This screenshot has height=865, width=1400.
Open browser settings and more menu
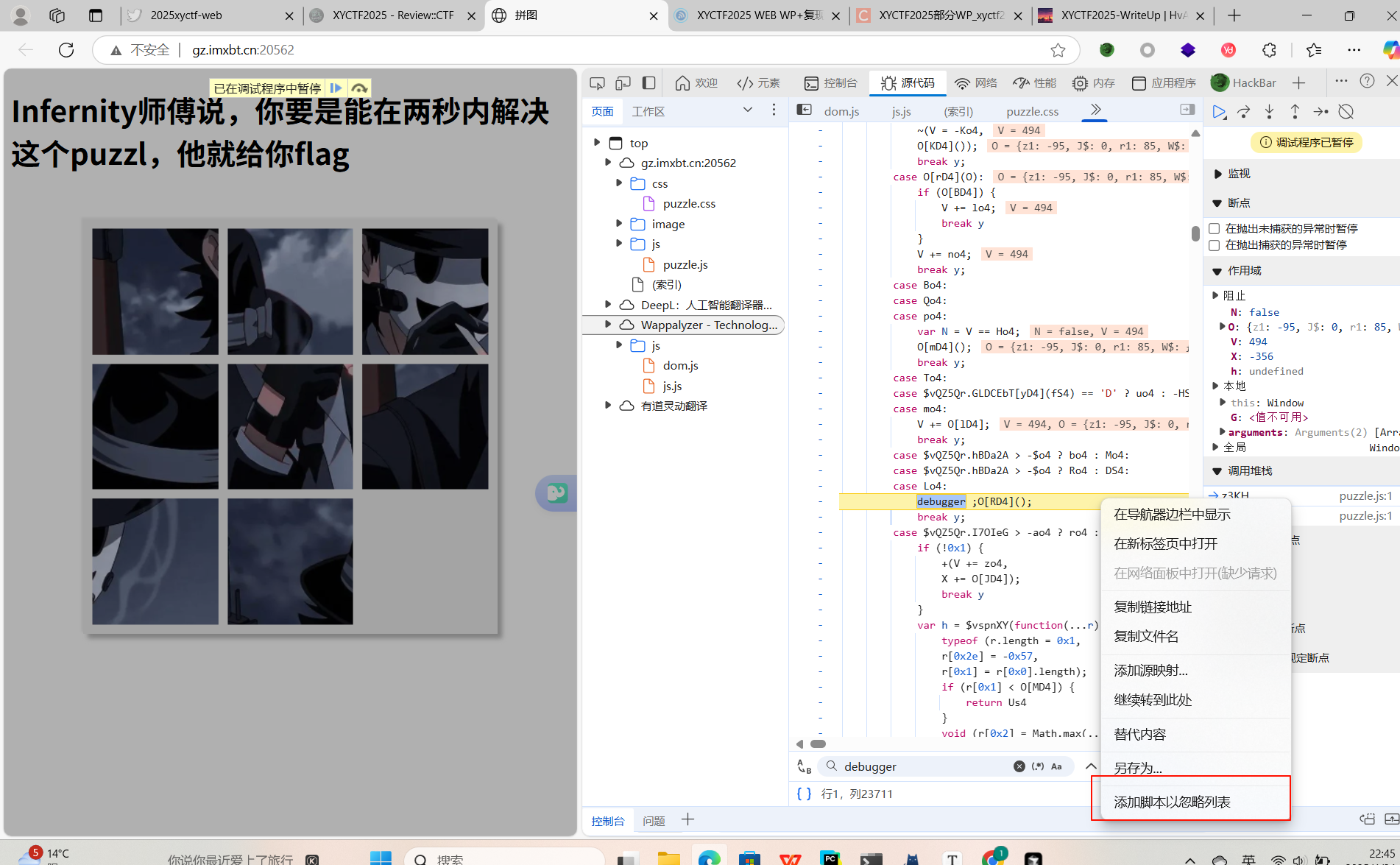(1354, 49)
